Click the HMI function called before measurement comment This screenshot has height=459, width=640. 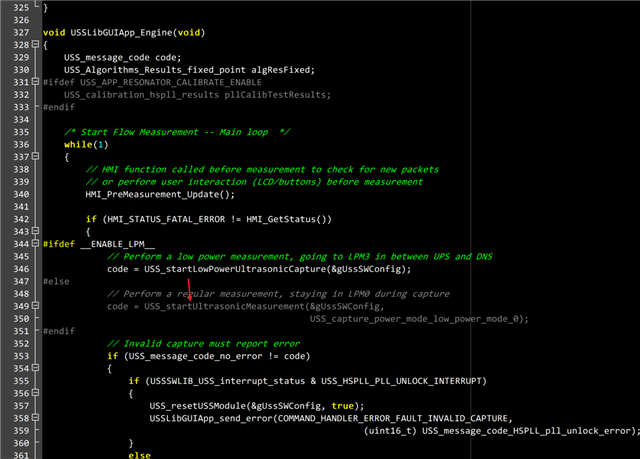[262, 169]
